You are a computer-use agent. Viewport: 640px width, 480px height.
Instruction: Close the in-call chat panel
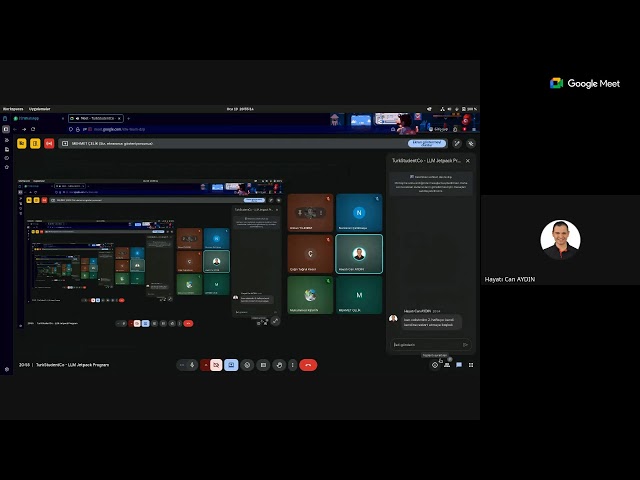(x=467, y=160)
